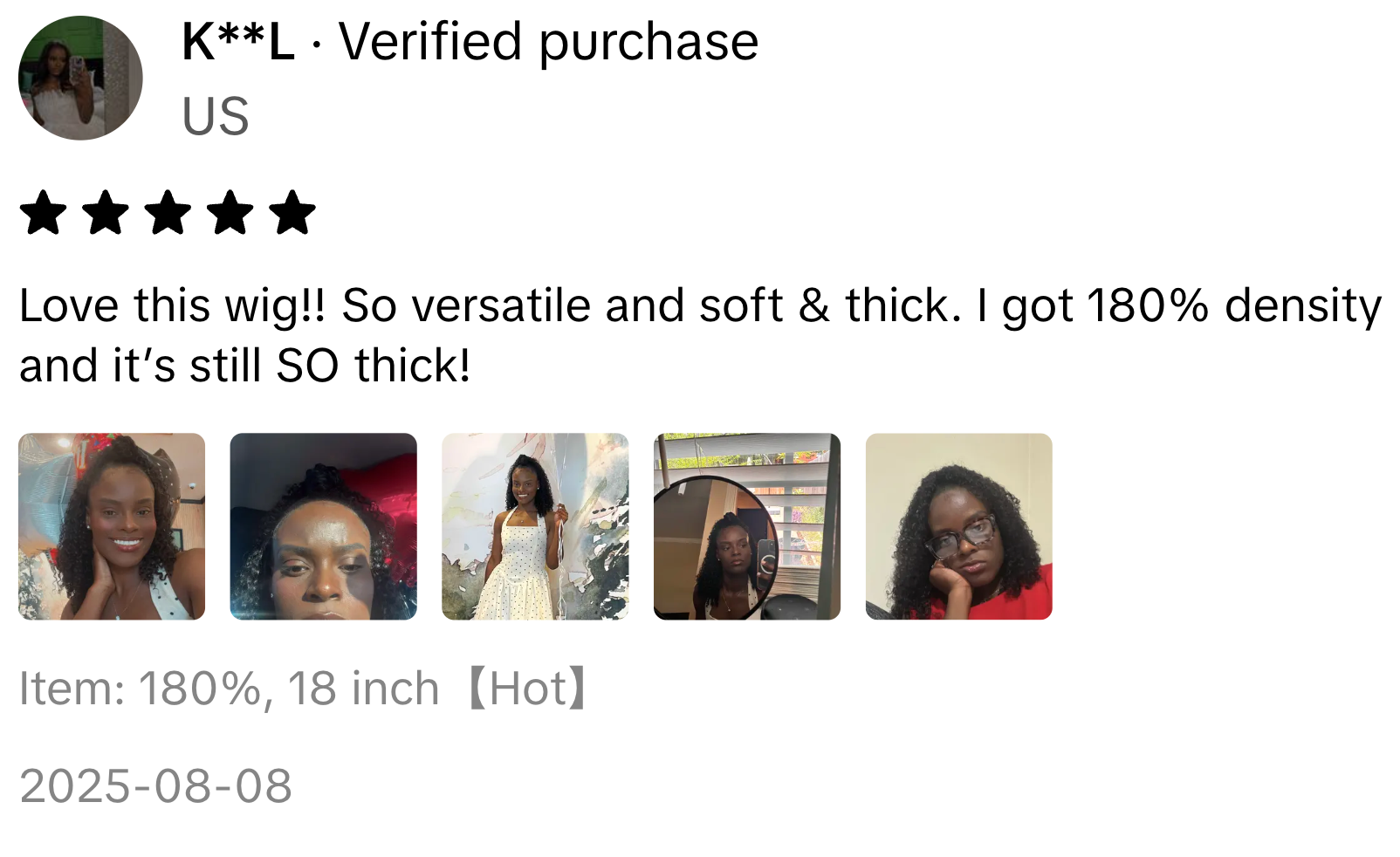Open the round mirror selfie photo

pyautogui.click(x=747, y=526)
